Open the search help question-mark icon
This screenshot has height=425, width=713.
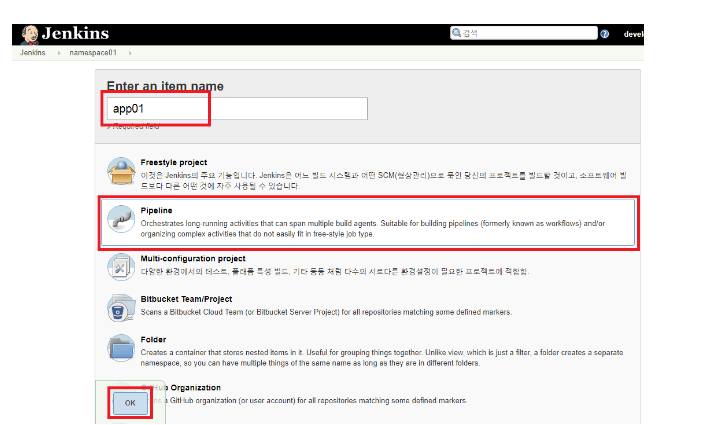(604, 34)
